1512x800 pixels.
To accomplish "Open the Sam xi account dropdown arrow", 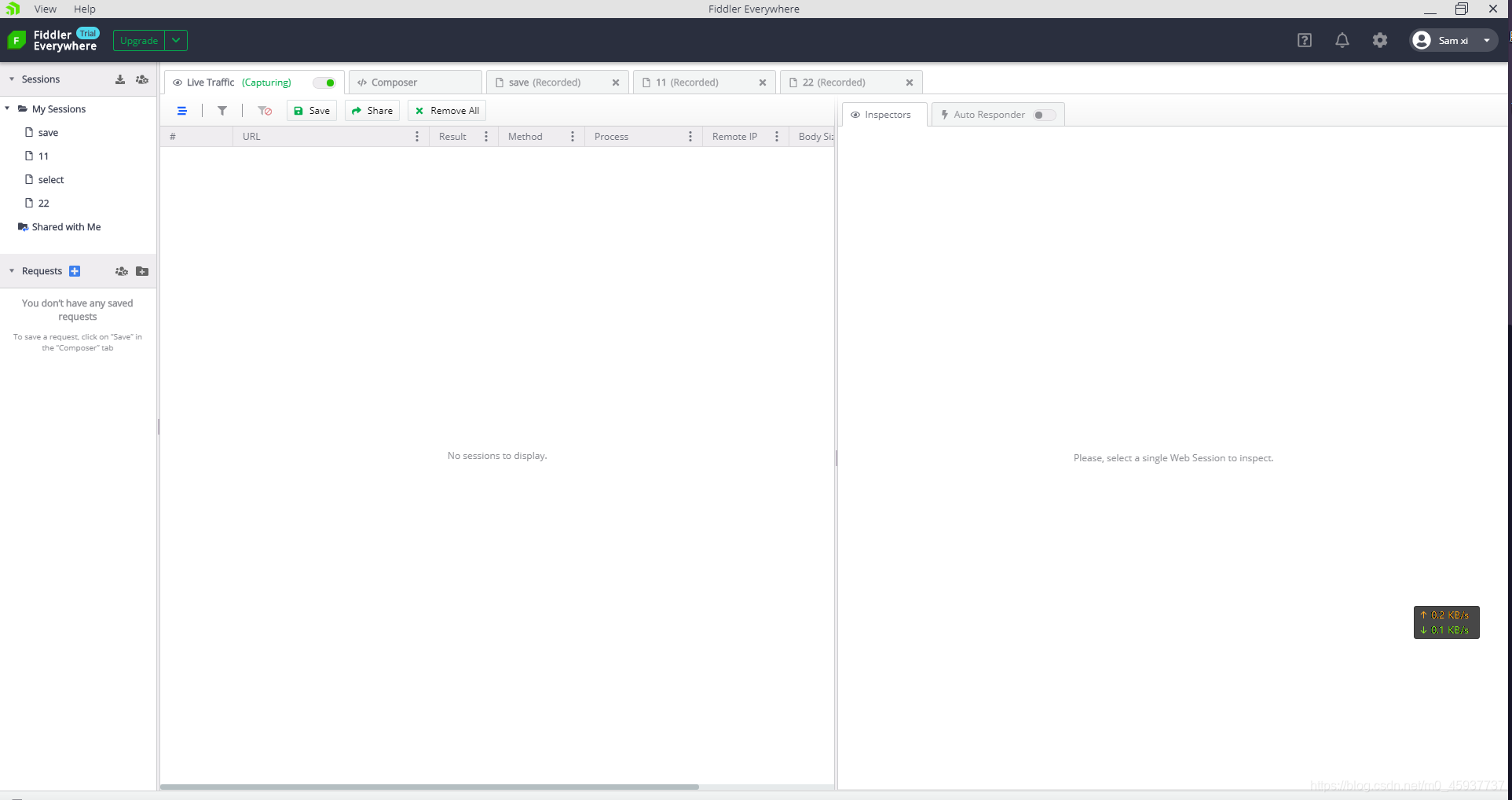I will pos(1487,40).
